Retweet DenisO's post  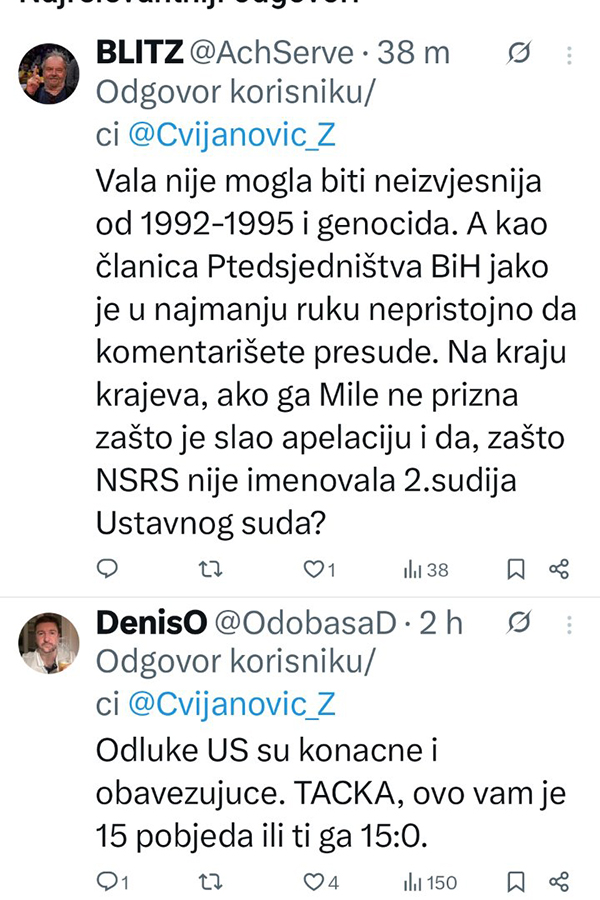pyautogui.click(x=211, y=881)
